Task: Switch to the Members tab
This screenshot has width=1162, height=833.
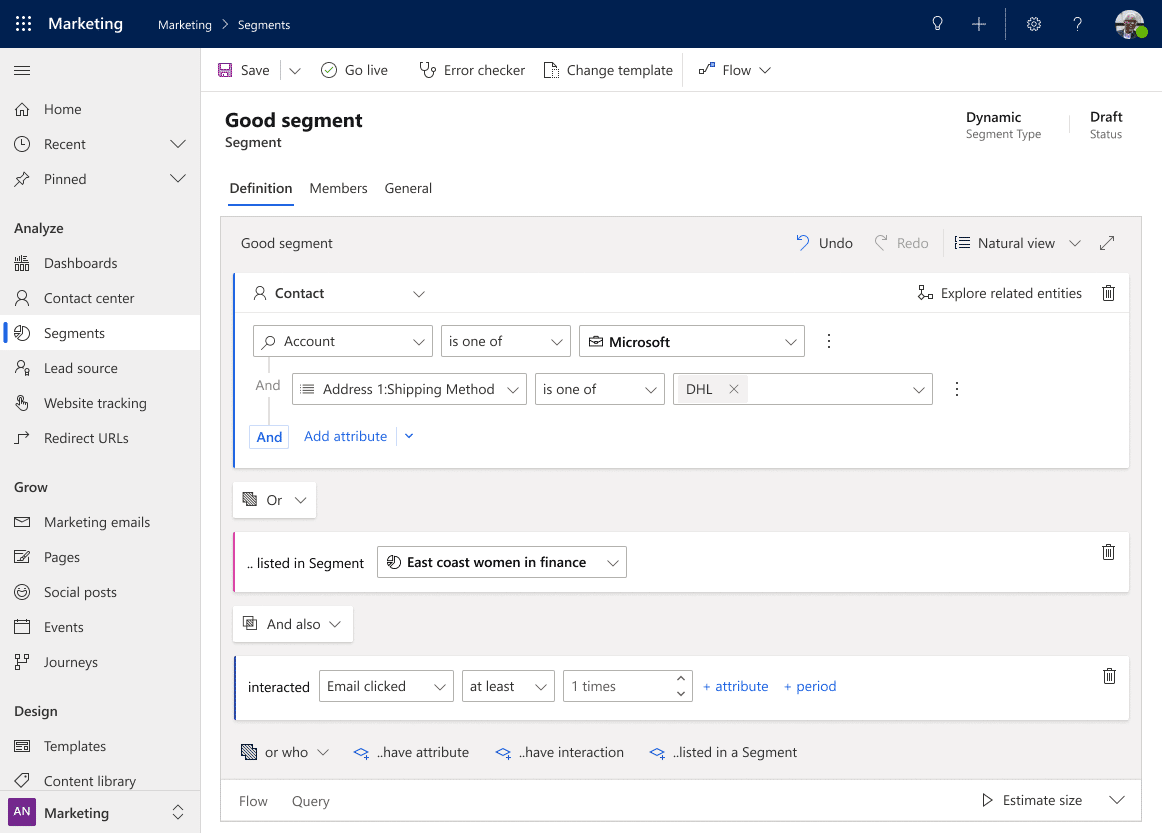Action: 338,188
